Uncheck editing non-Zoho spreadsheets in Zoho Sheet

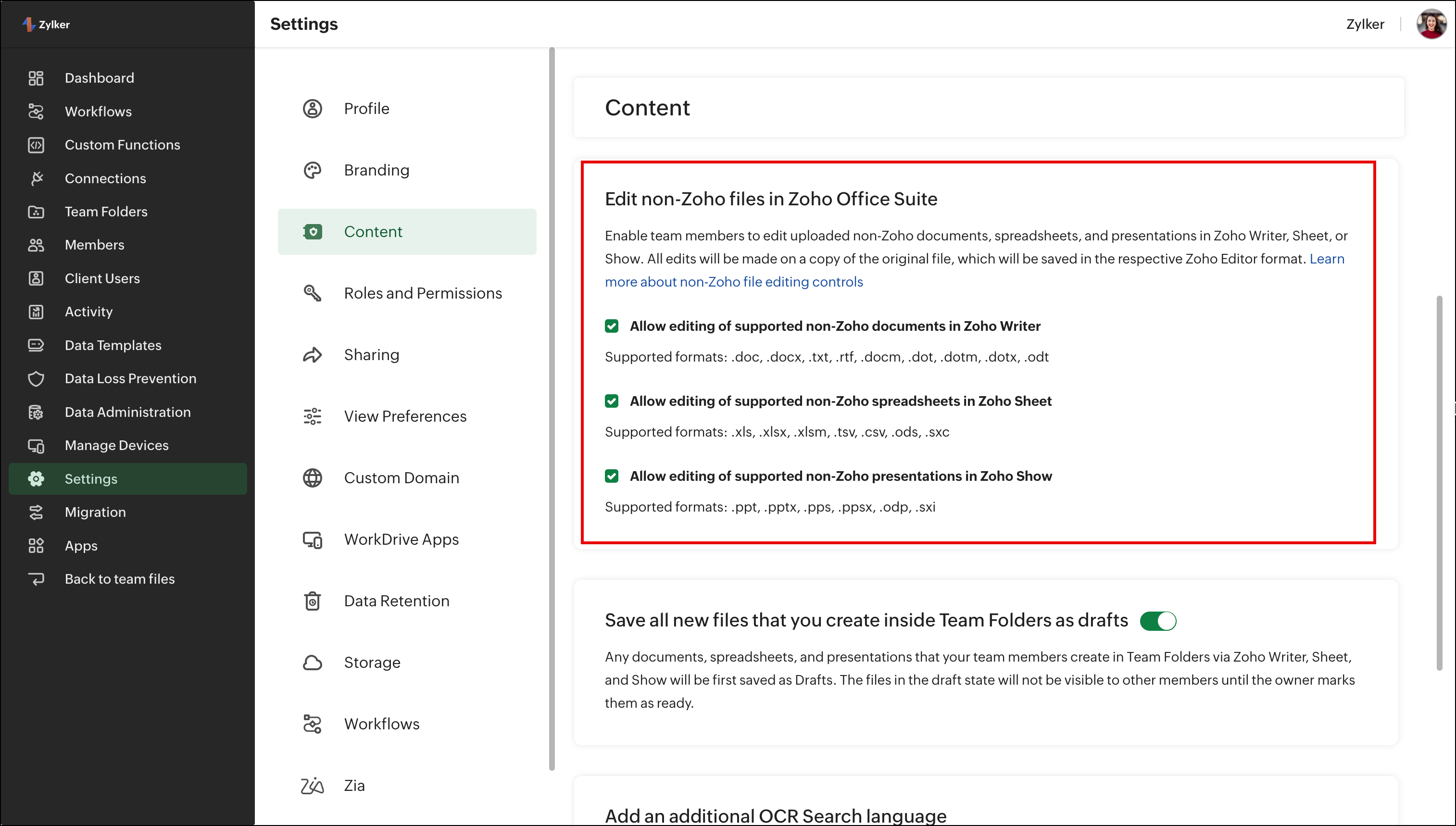point(612,401)
